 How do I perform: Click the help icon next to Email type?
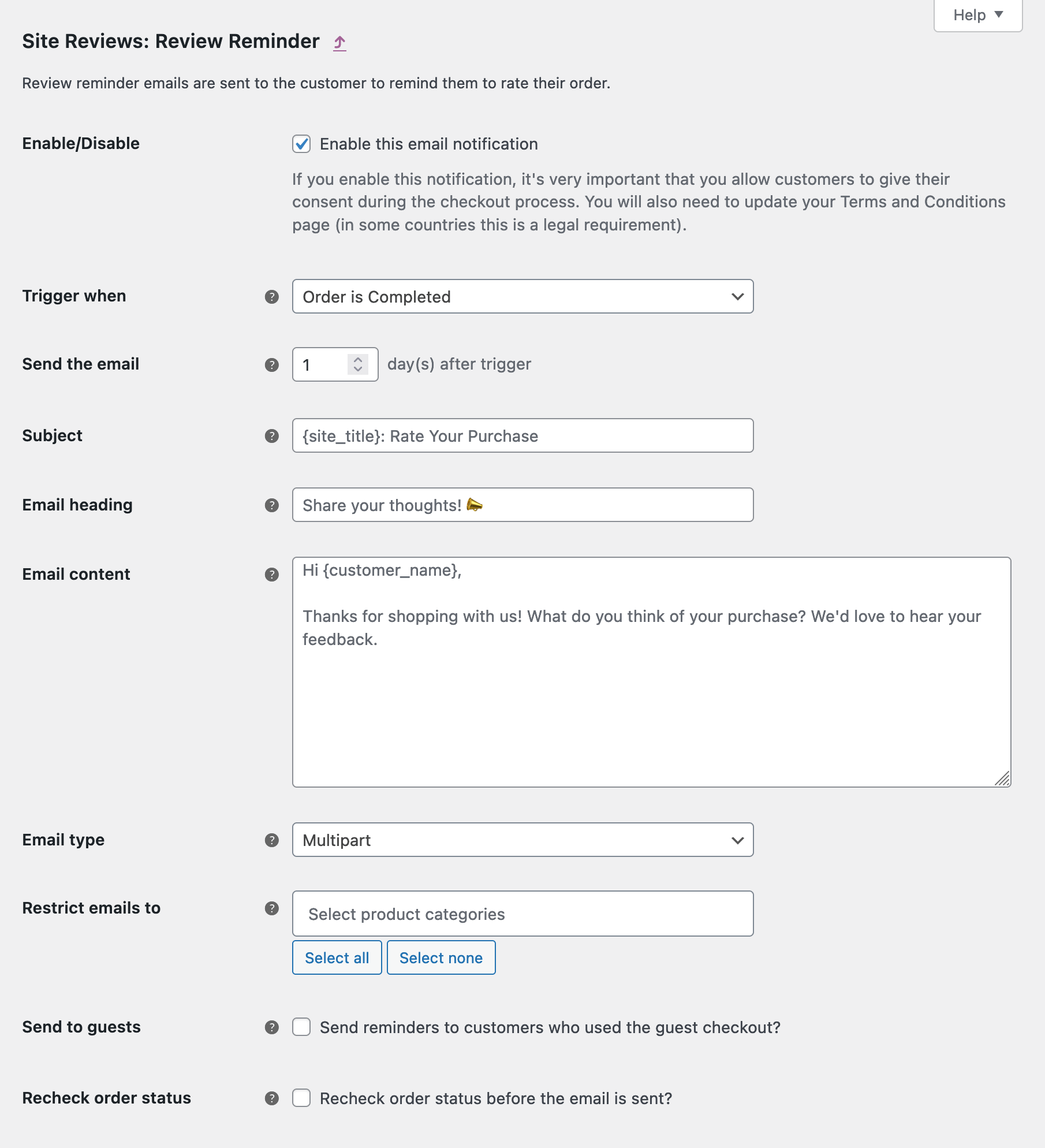tap(271, 840)
